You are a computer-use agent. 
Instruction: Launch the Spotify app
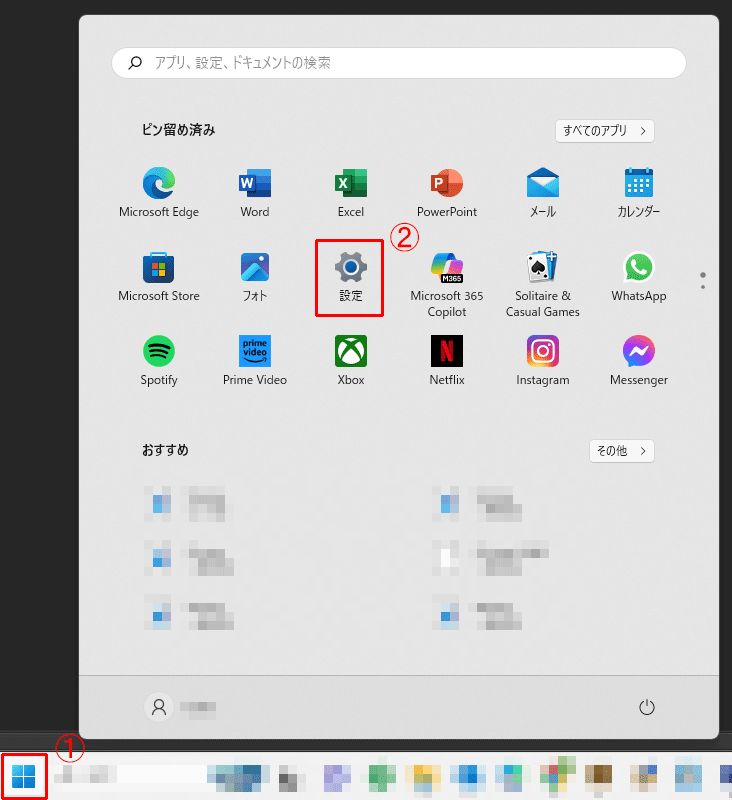pos(159,361)
